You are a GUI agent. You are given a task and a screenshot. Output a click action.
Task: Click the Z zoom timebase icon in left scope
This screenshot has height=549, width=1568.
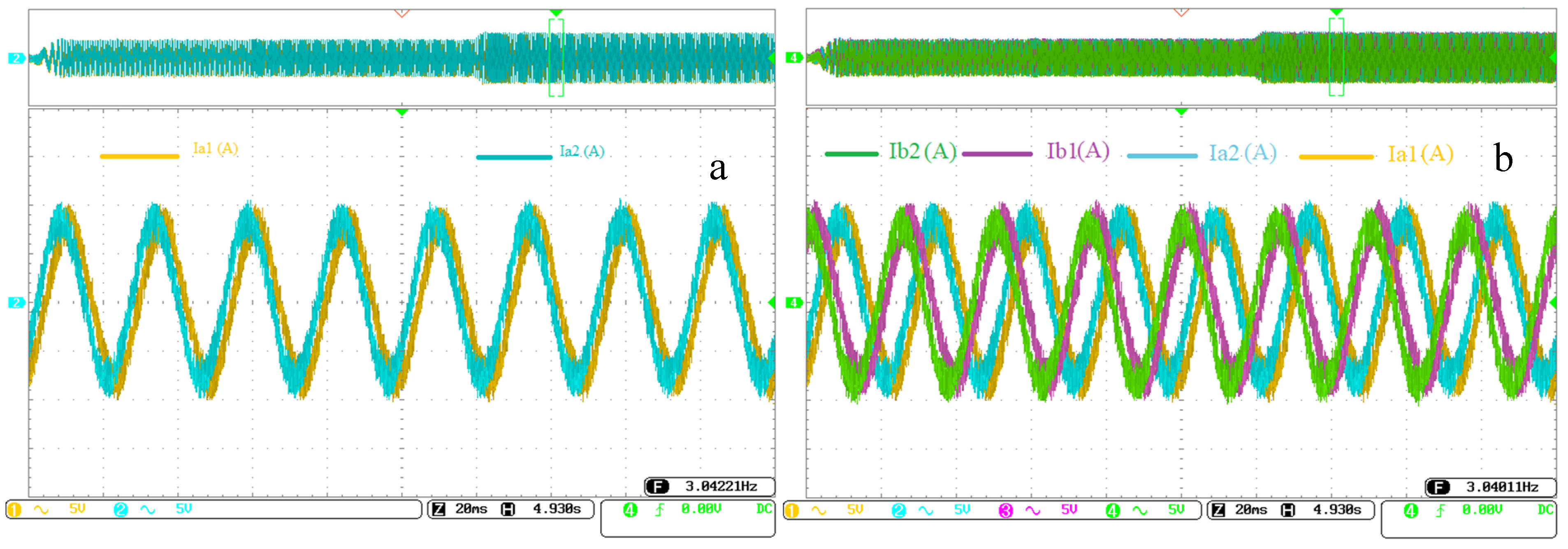439,510
